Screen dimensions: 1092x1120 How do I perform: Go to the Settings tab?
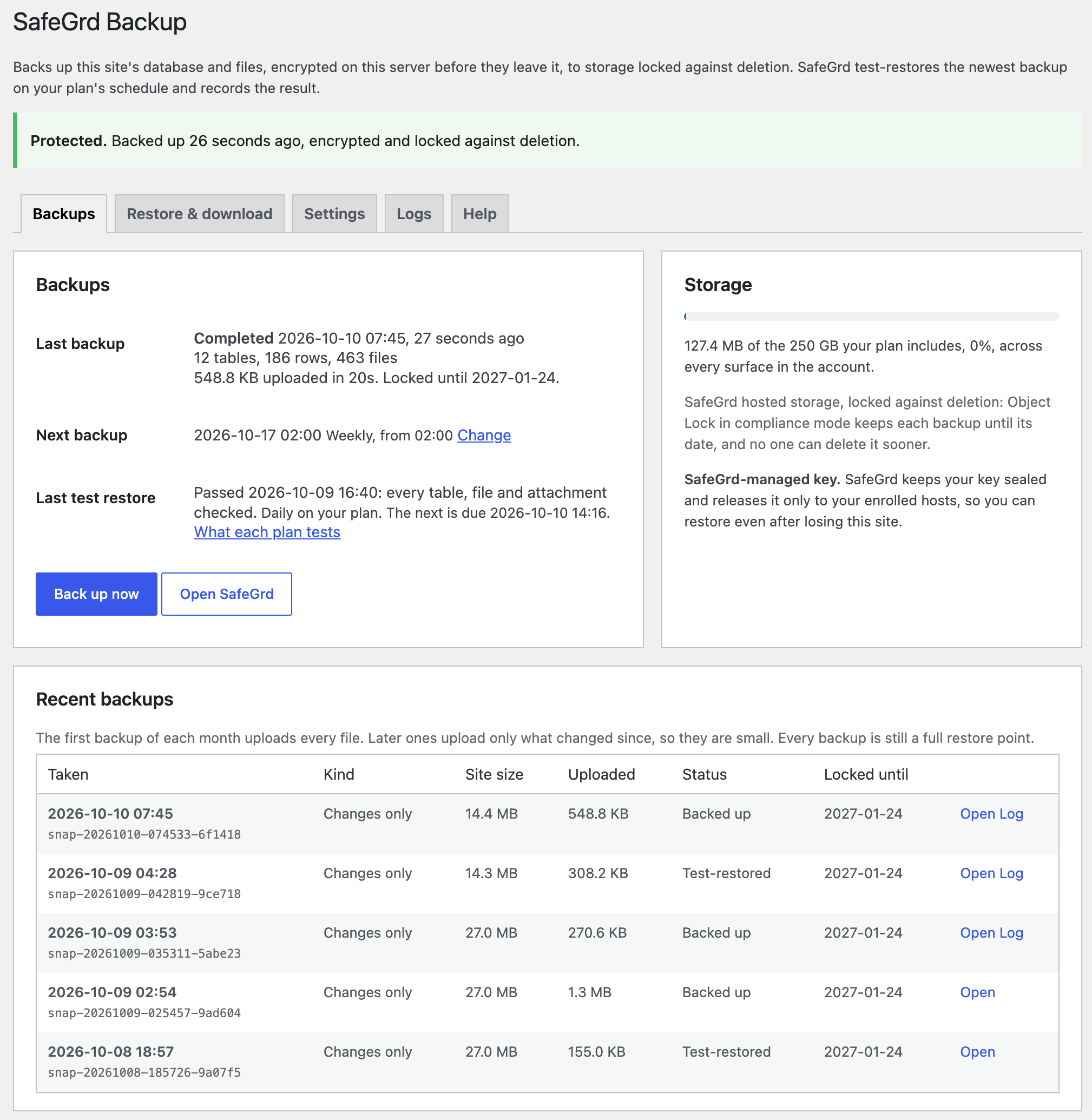pos(334,214)
